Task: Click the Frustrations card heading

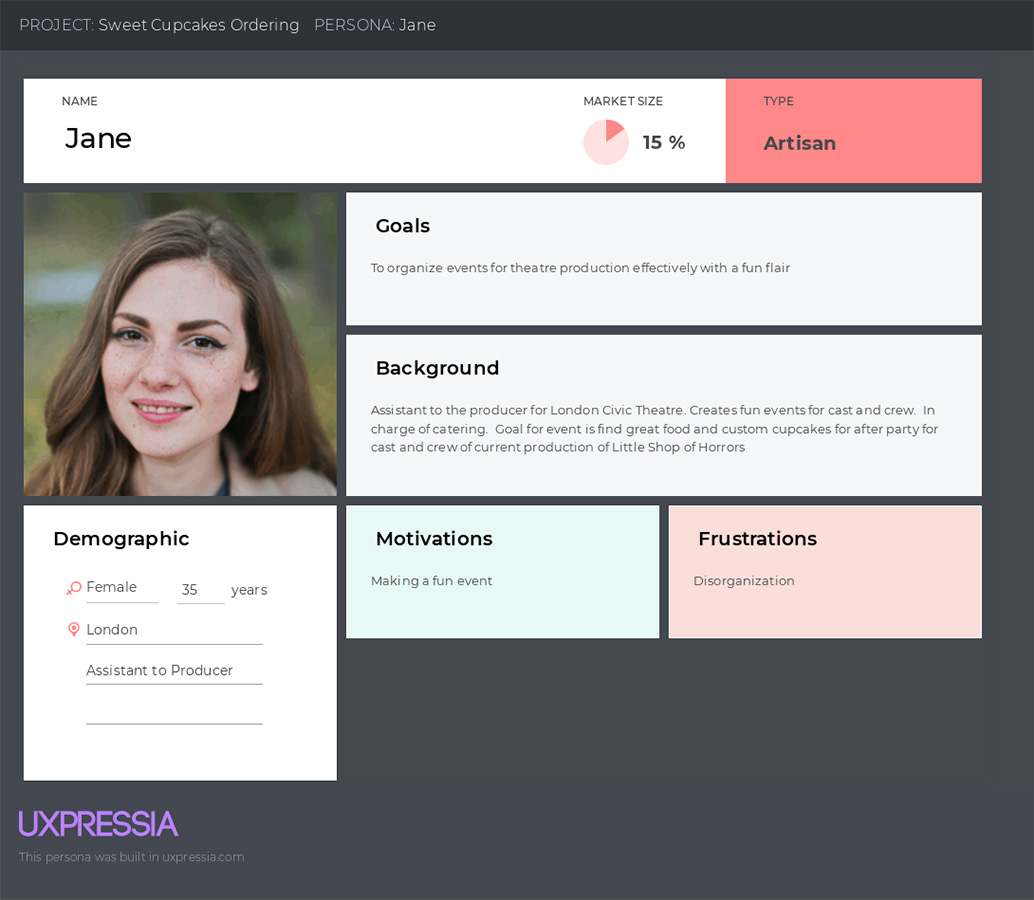Action: (x=757, y=539)
